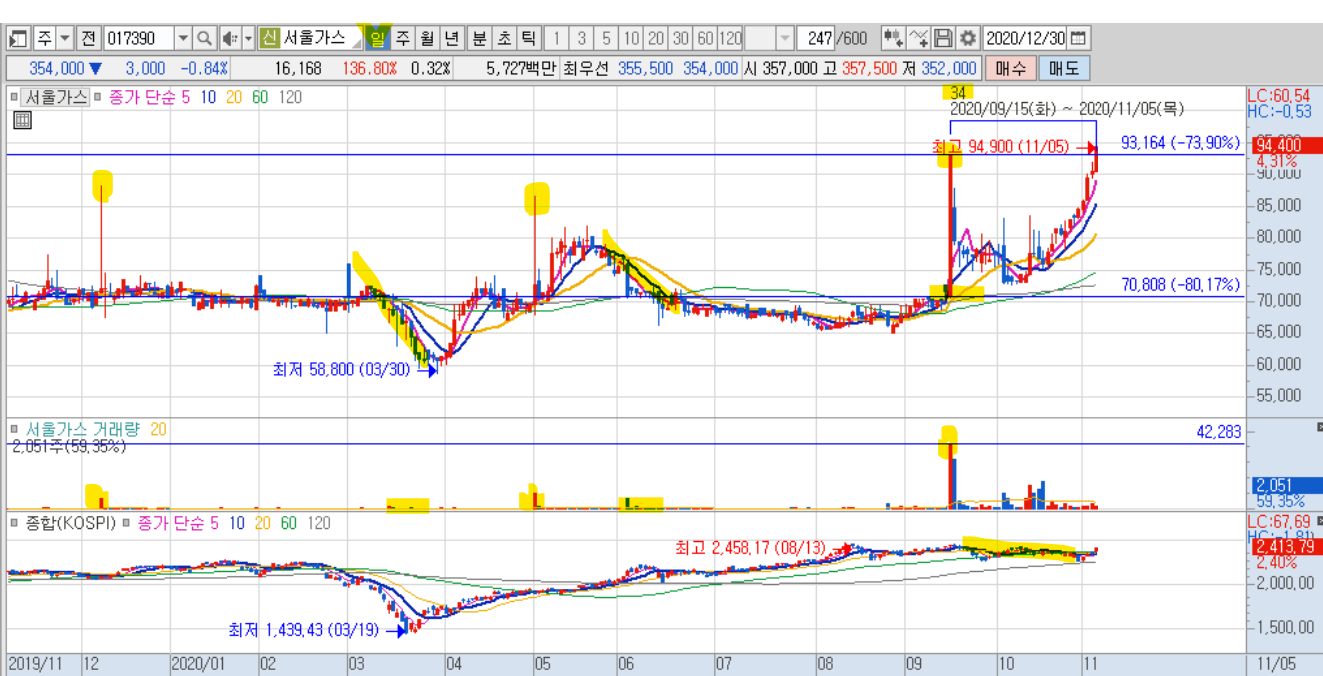
Task: Click the 매도 sell button
Action: 1064,68
